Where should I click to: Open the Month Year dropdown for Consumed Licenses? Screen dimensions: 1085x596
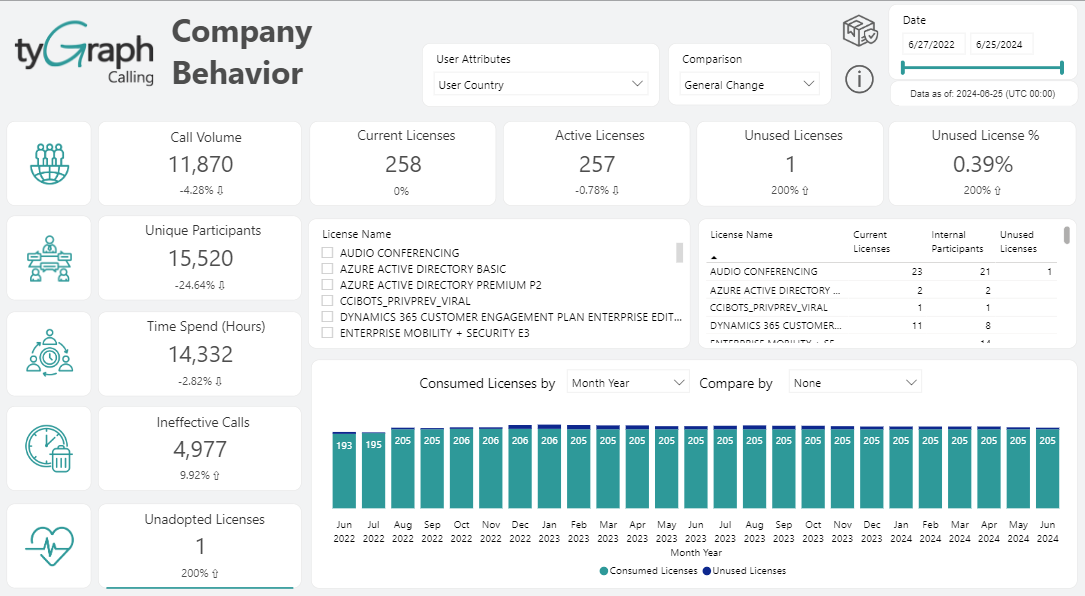[x=628, y=383]
